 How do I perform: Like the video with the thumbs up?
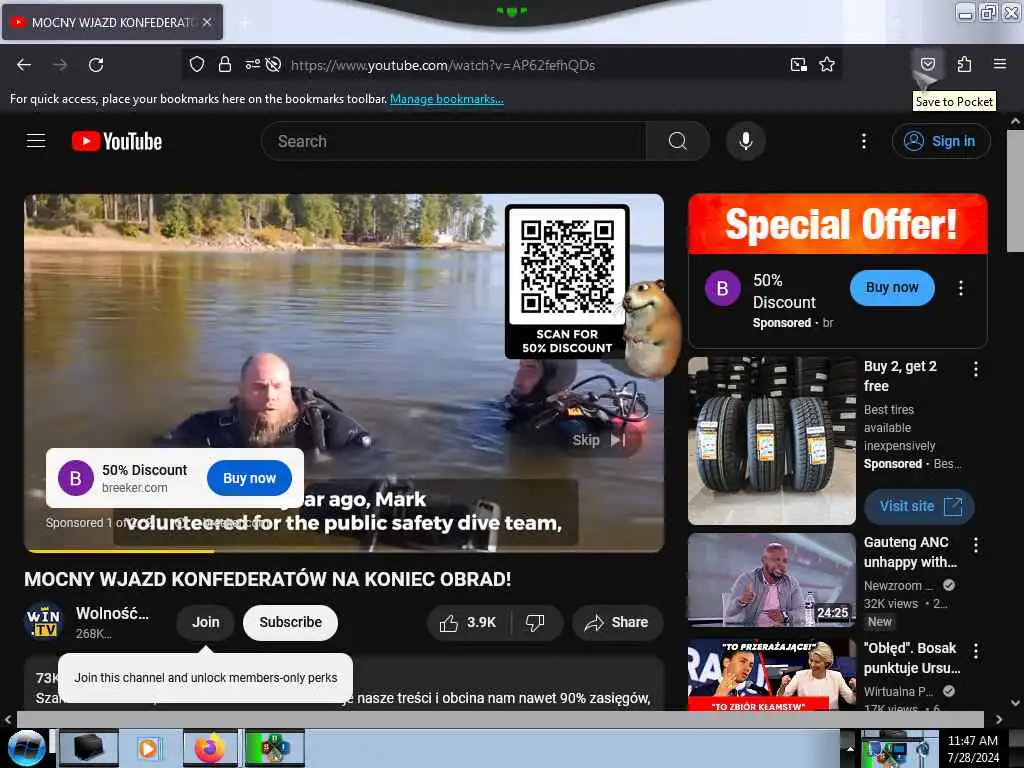pos(468,622)
